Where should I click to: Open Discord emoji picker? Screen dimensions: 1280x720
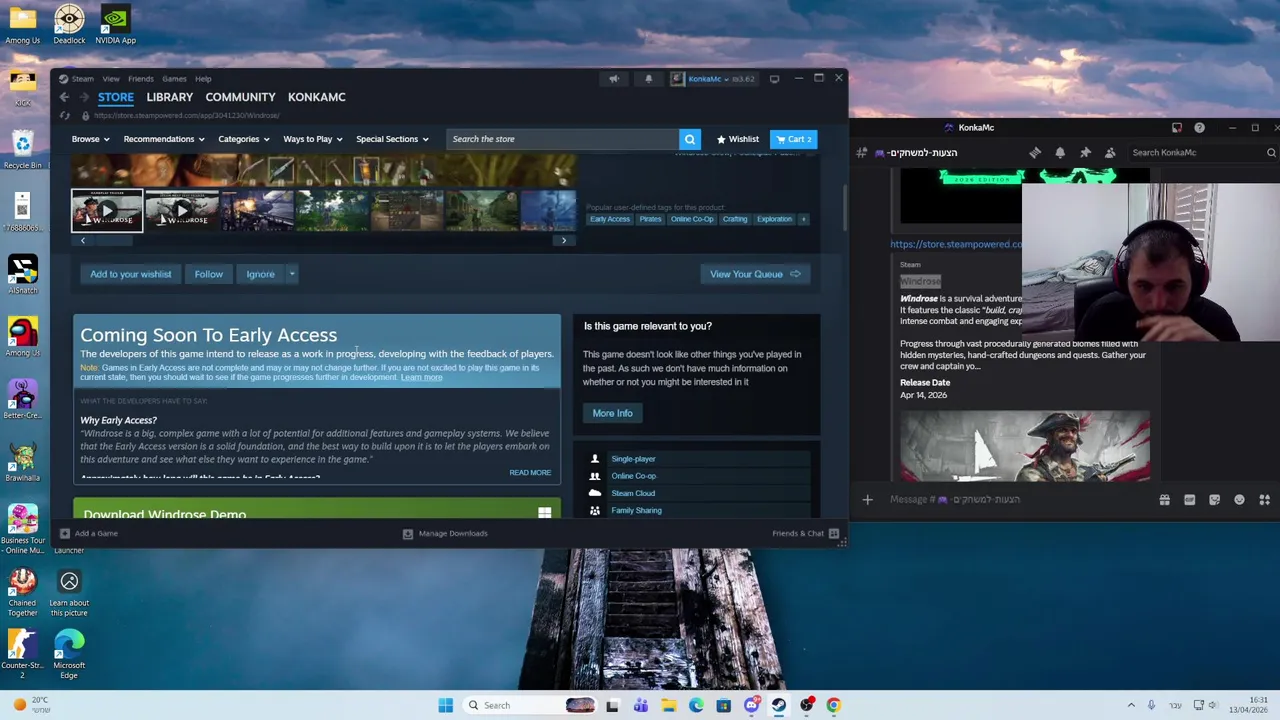(x=1239, y=499)
